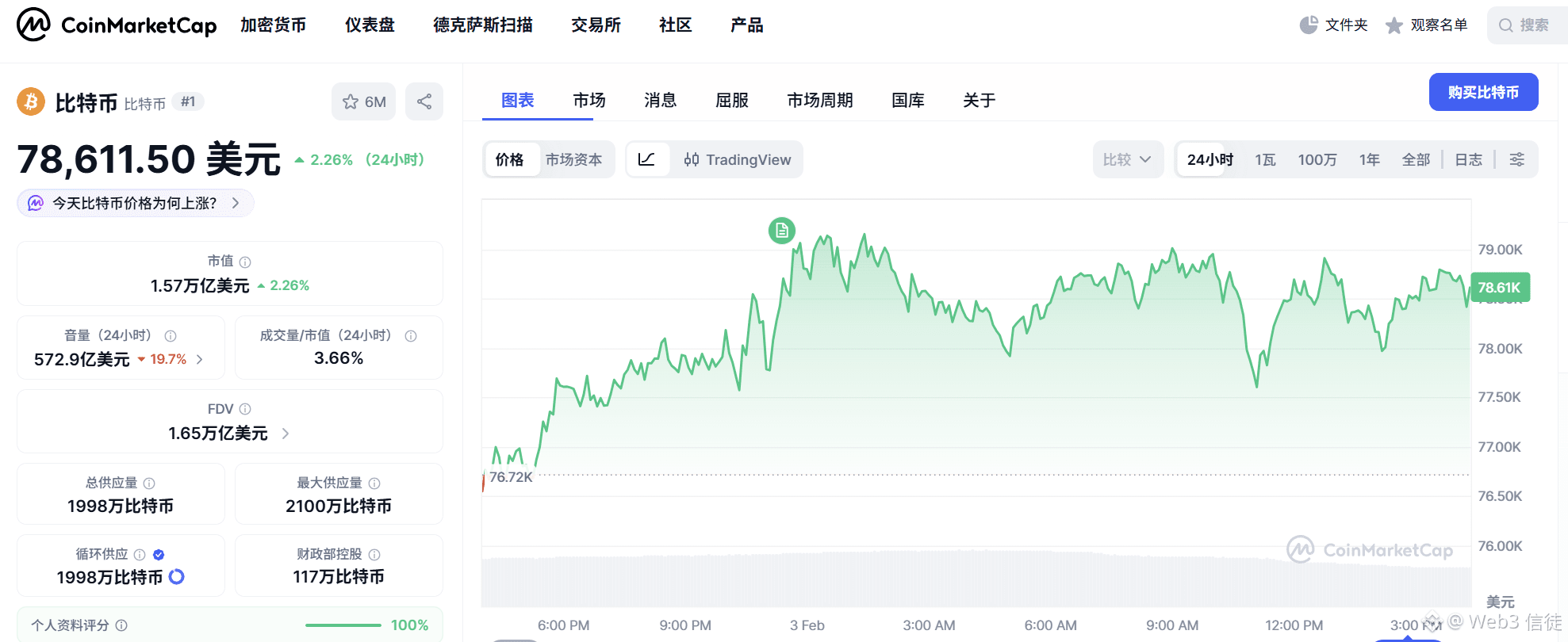Expand 24-hour volume details chevron
Viewport: 1568px width, 642px height.
click(200, 359)
